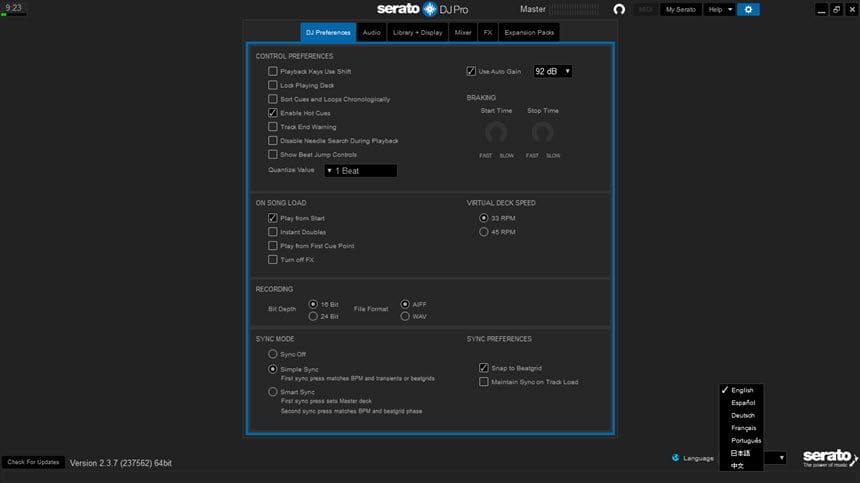Check Disable Needle Search During Playback
The width and height of the screenshot is (860, 483).
[x=273, y=140]
